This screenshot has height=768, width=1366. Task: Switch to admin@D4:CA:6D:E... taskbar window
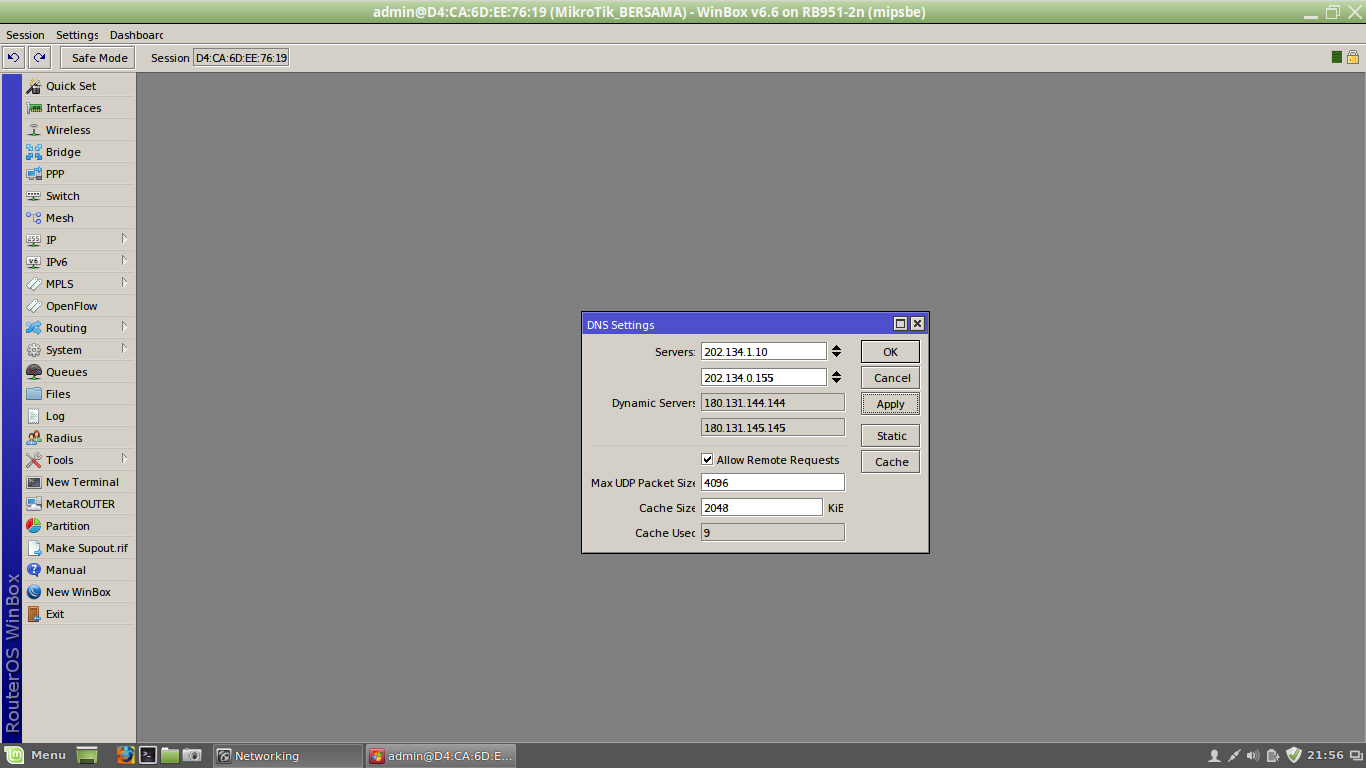442,756
